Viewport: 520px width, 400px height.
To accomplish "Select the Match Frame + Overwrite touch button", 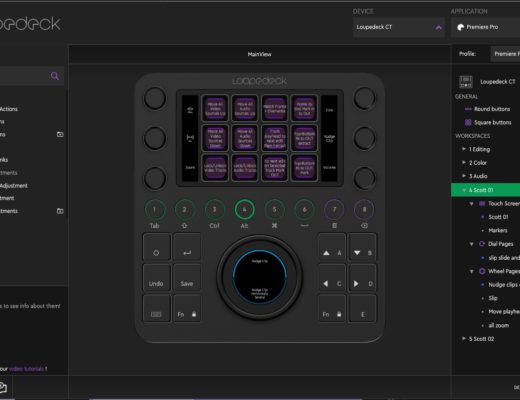I will 275,108.
